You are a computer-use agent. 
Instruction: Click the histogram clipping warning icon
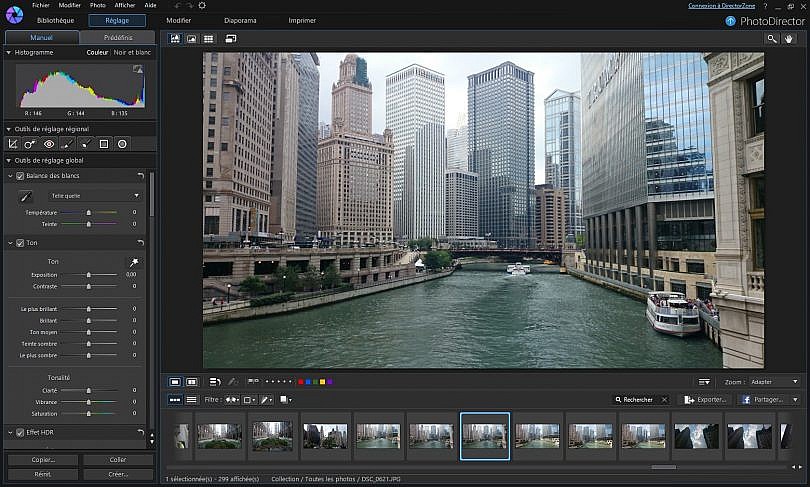137,69
